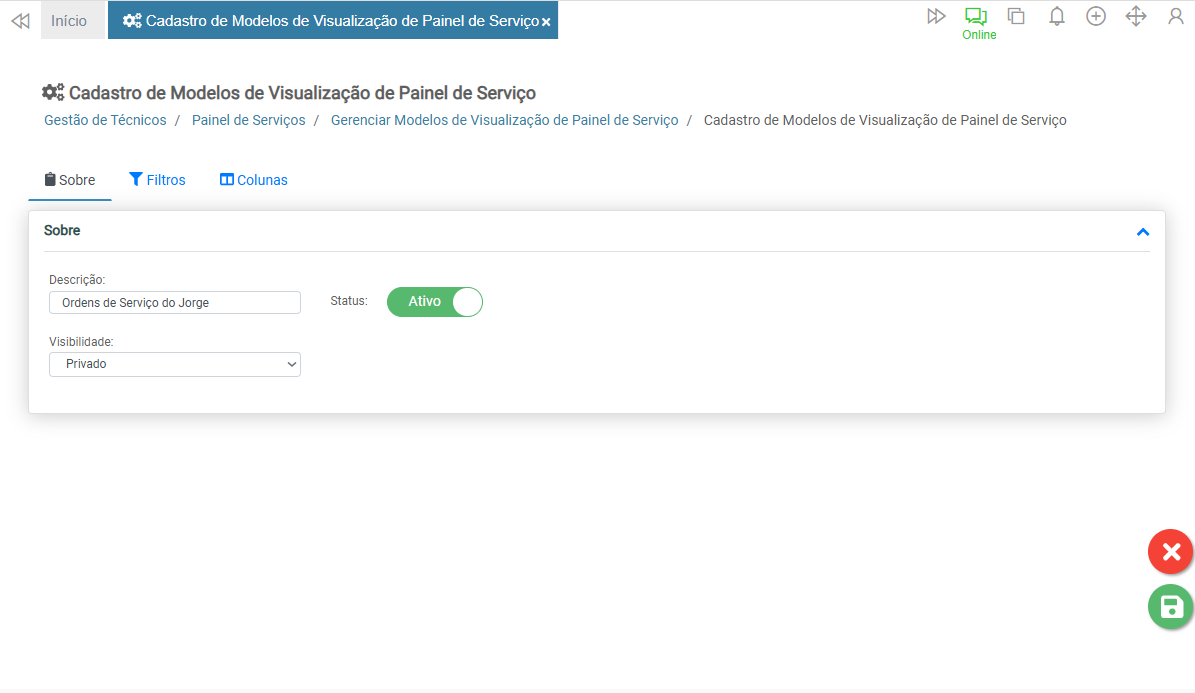The width and height of the screenshot is (1195, 693).
Task: Click the green save floppy button
Action: (x=1170, y=606)
